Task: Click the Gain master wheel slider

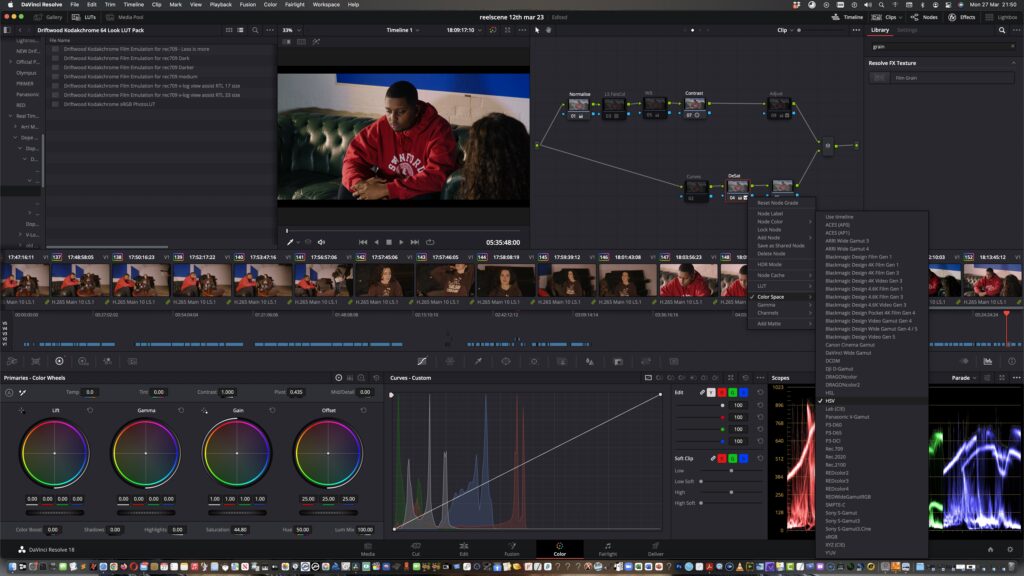Action: 236,512
